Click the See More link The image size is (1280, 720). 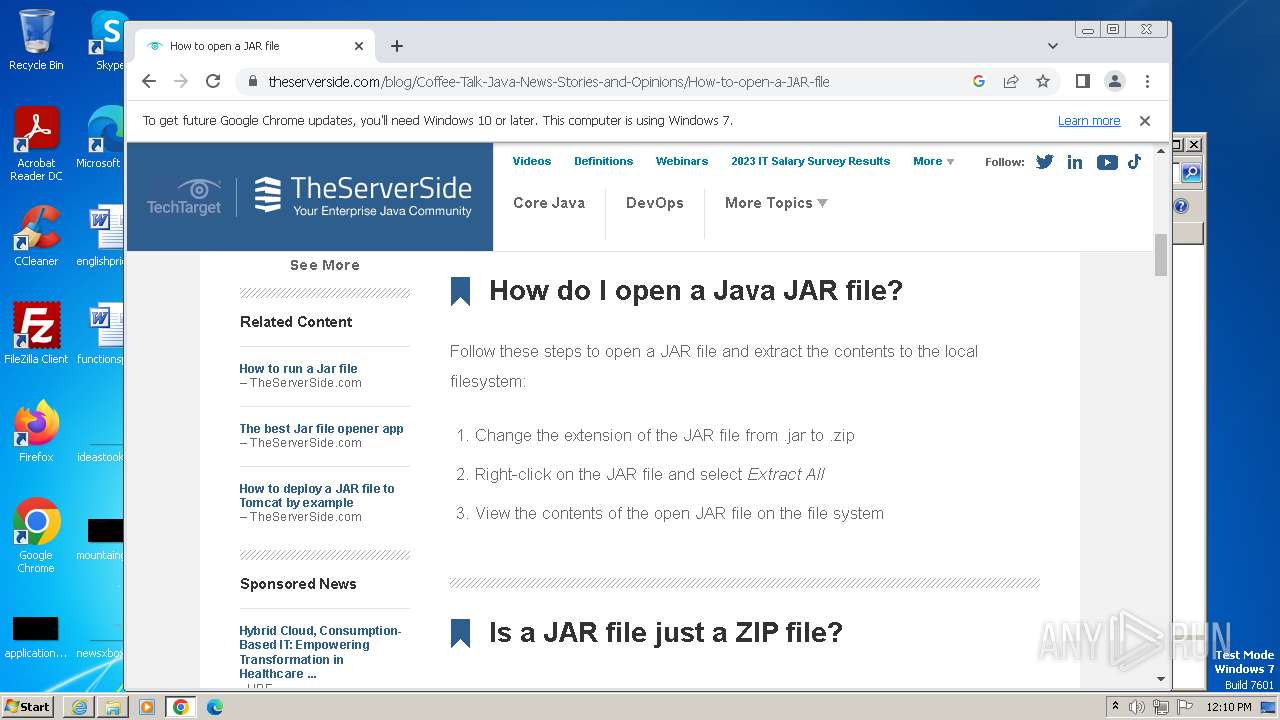click(x=325, y=265)
